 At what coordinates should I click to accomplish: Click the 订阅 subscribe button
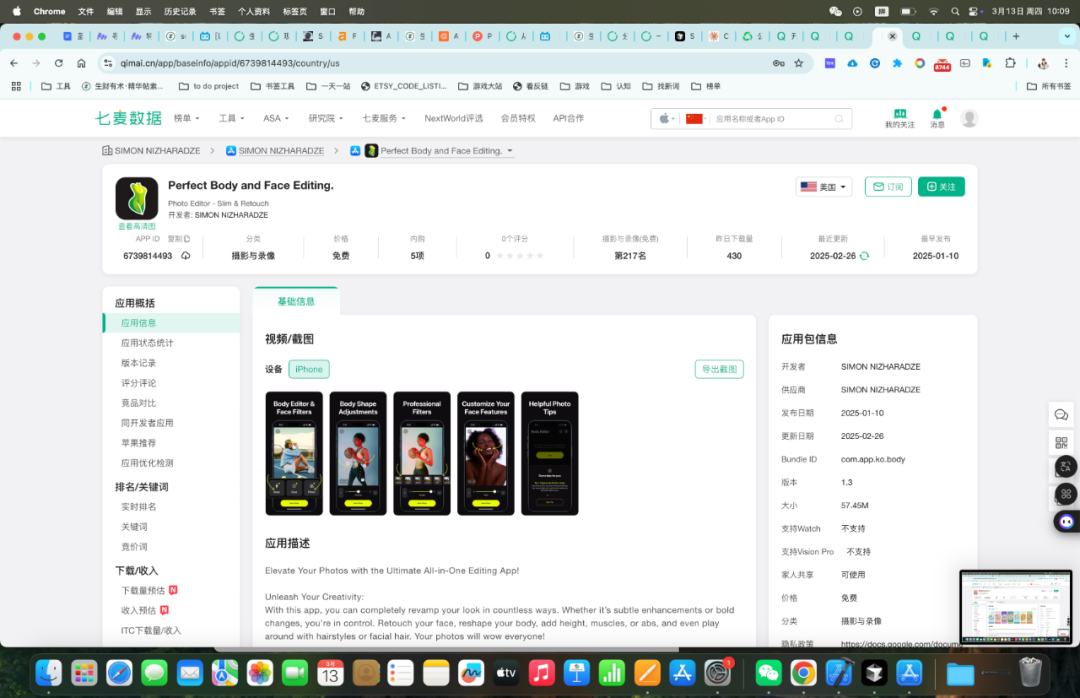click(888, 187)
